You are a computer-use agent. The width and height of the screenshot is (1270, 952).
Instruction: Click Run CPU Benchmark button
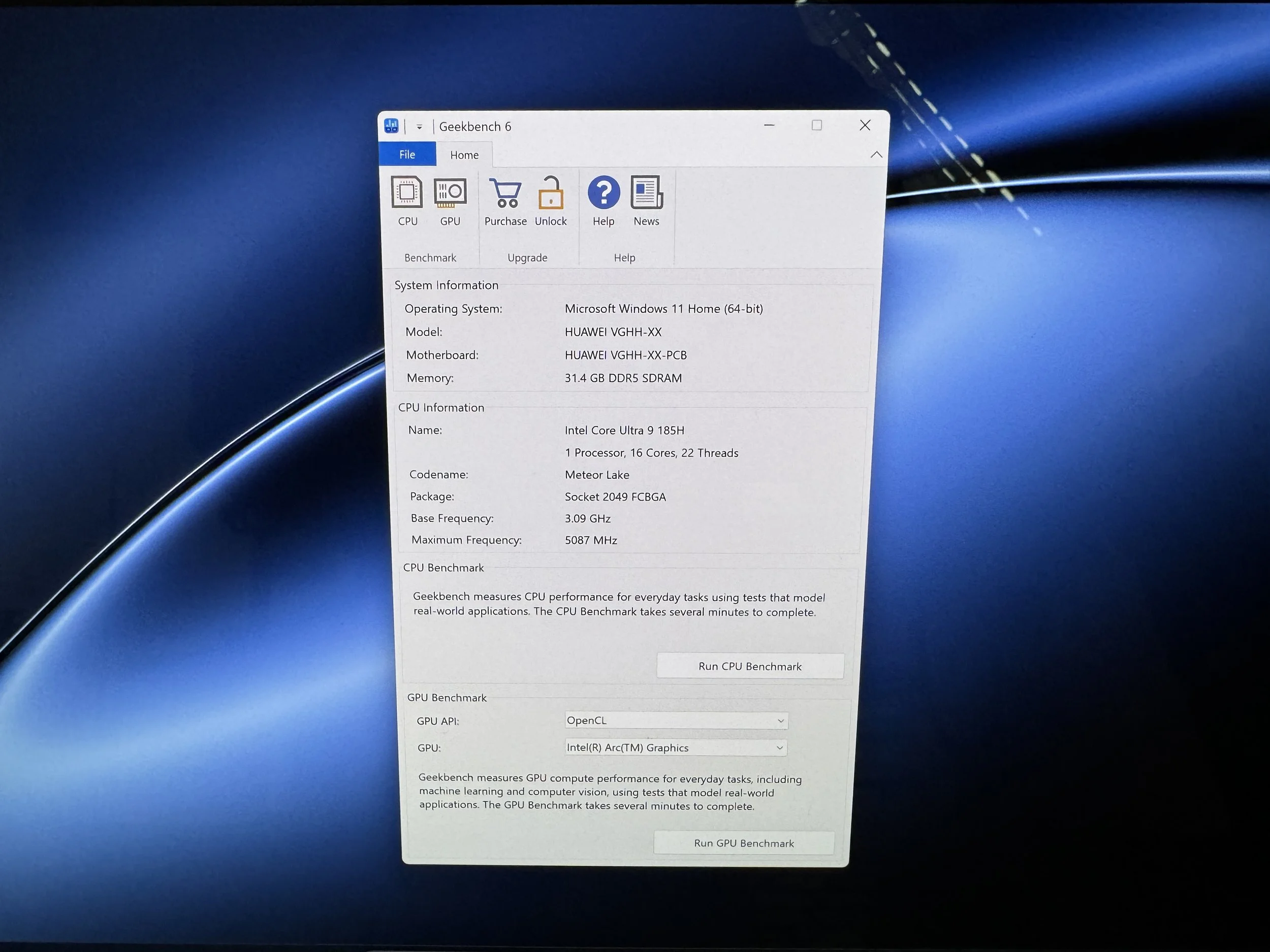(750, 666)
